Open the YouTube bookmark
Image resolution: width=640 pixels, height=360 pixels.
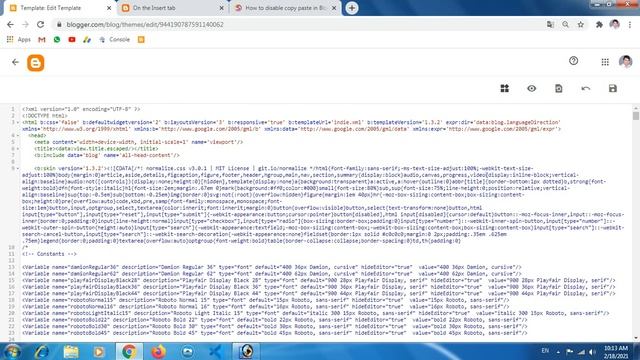click(x=72, y=40)
